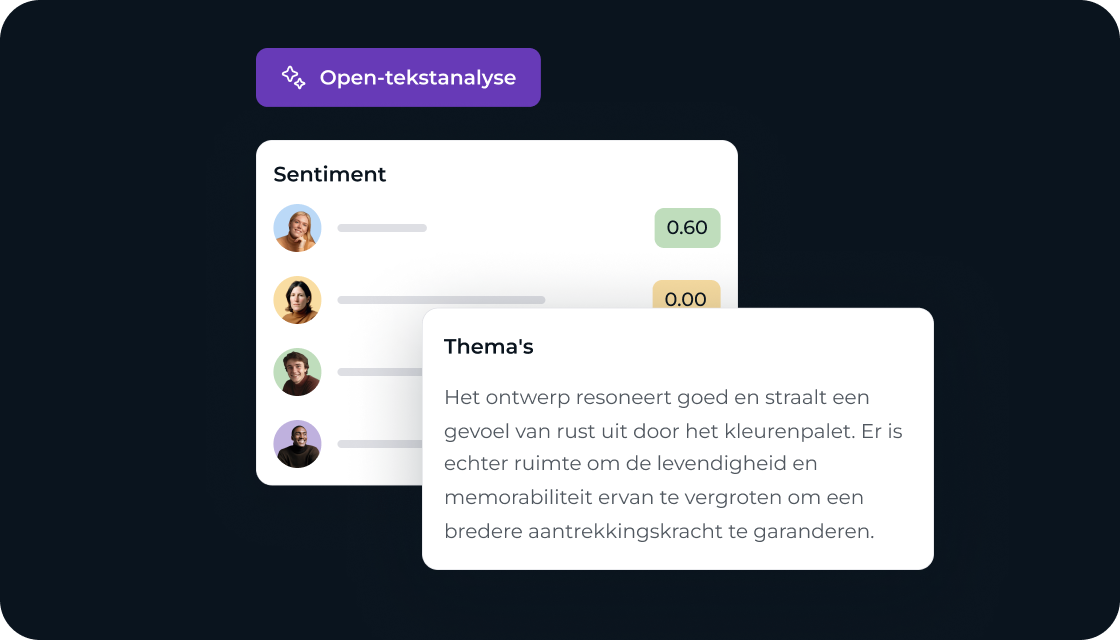Click the grey bar beside the third avatar
1120x640 pixels.
click(380, 372)
